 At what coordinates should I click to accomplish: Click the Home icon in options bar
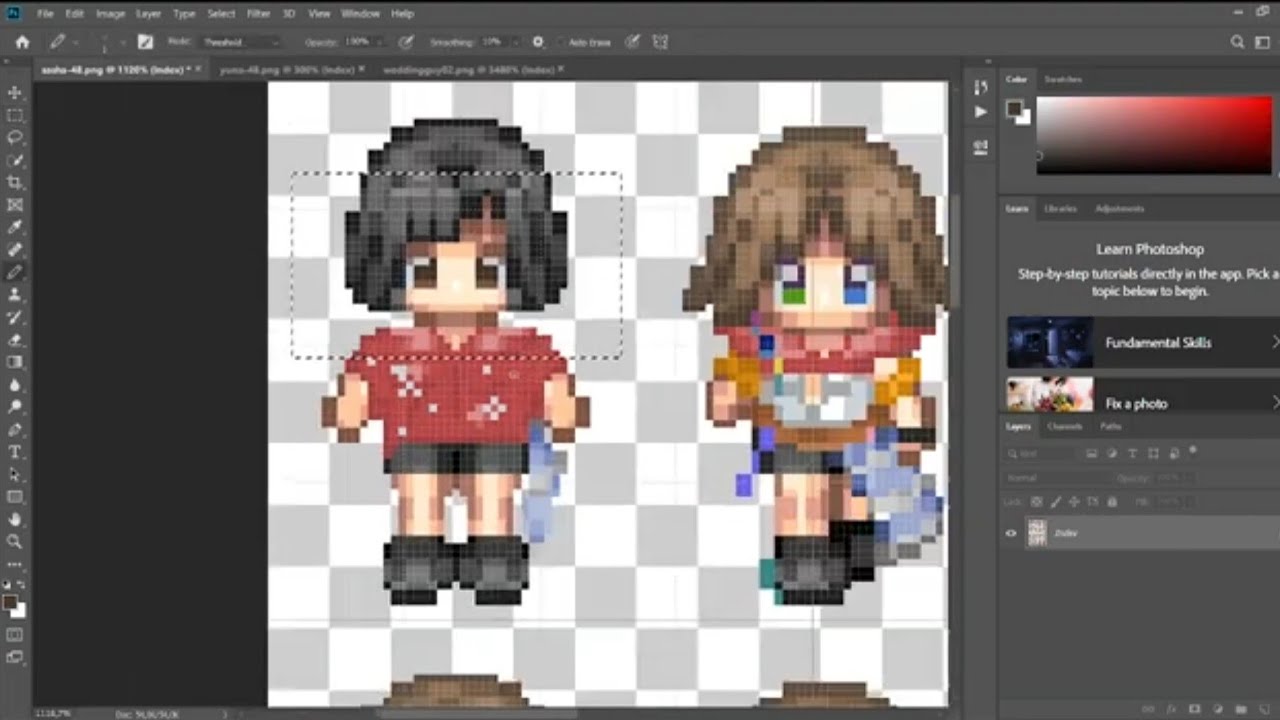pyautogui.click(x=22, y=42)
